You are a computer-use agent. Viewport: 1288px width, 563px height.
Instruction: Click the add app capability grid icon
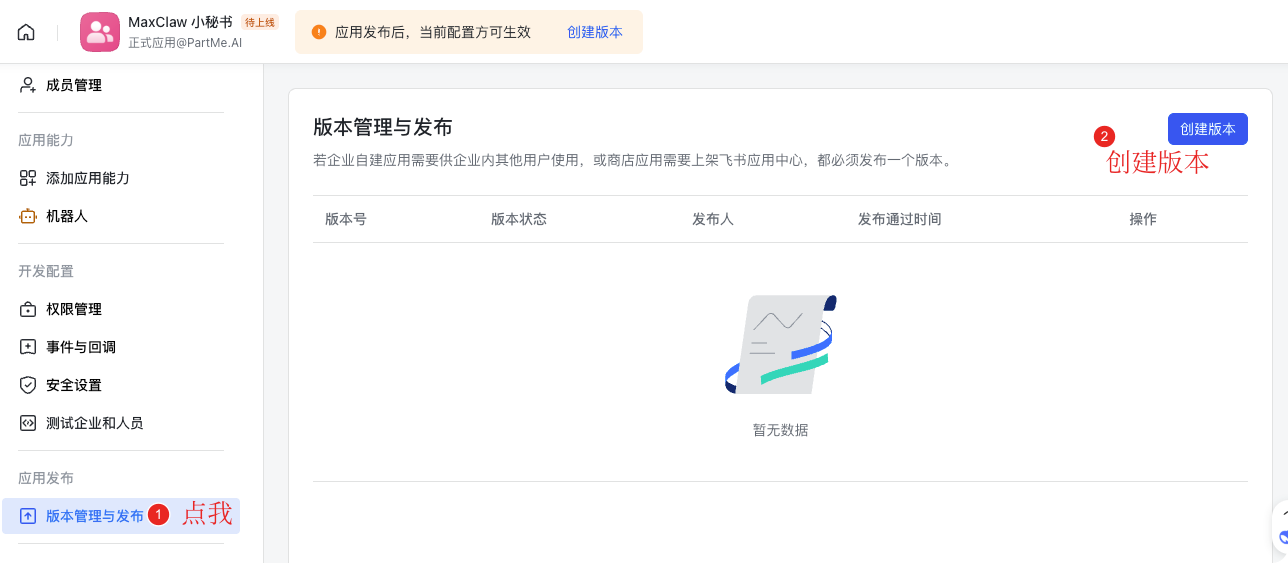[x=28, y=178]
